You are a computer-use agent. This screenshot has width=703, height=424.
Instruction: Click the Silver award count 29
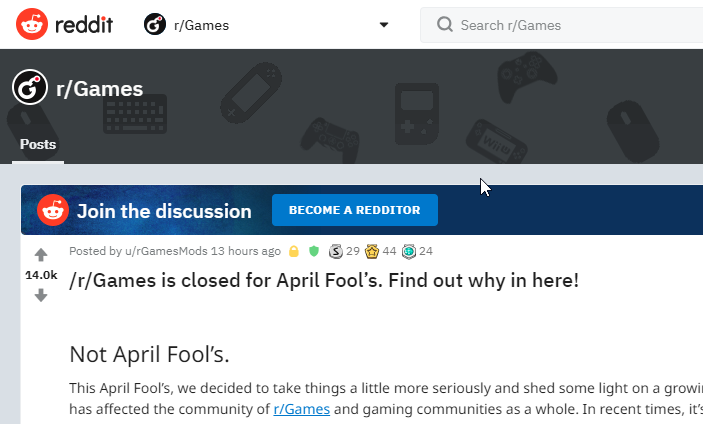click(353, 251)
